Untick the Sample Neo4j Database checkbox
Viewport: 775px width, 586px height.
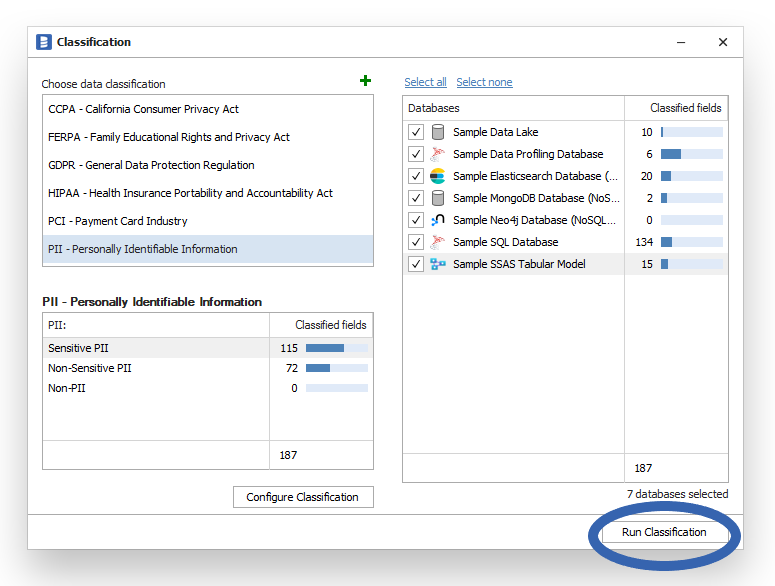pos(416,220)
